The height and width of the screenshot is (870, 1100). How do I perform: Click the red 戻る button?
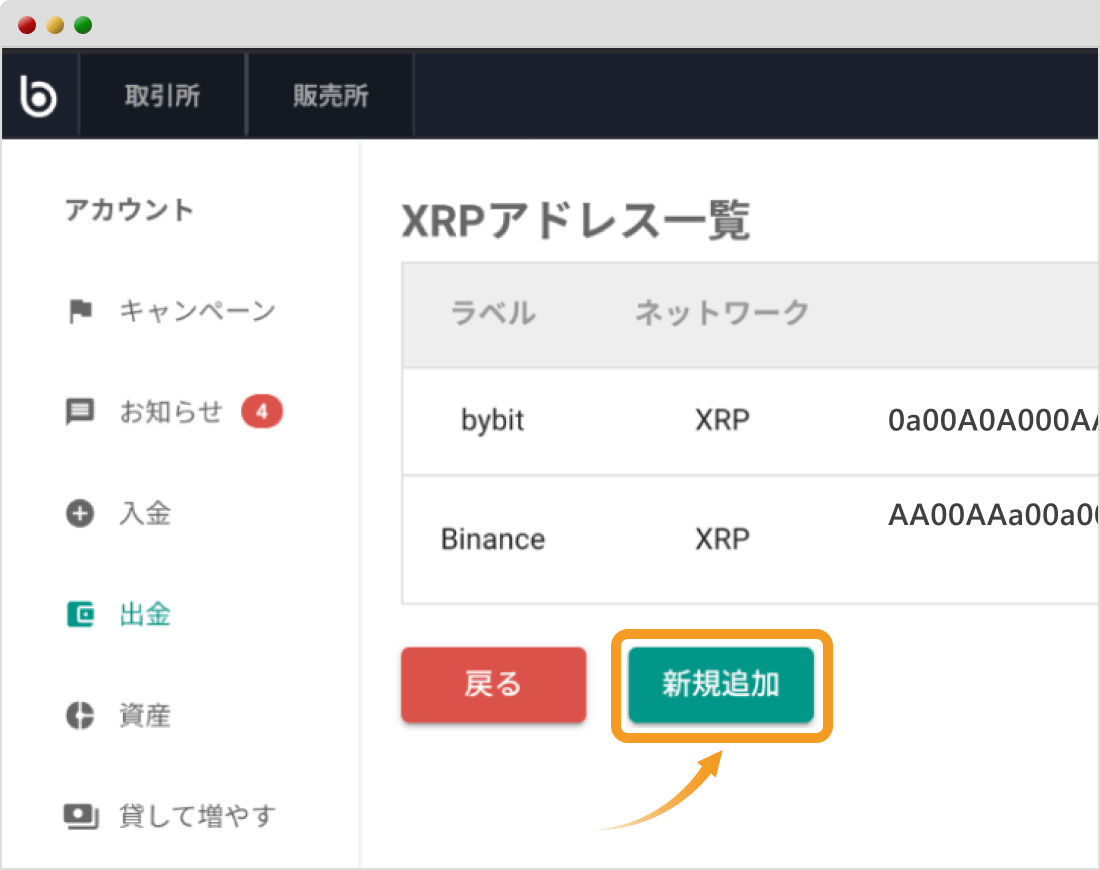tap(493, 684)
